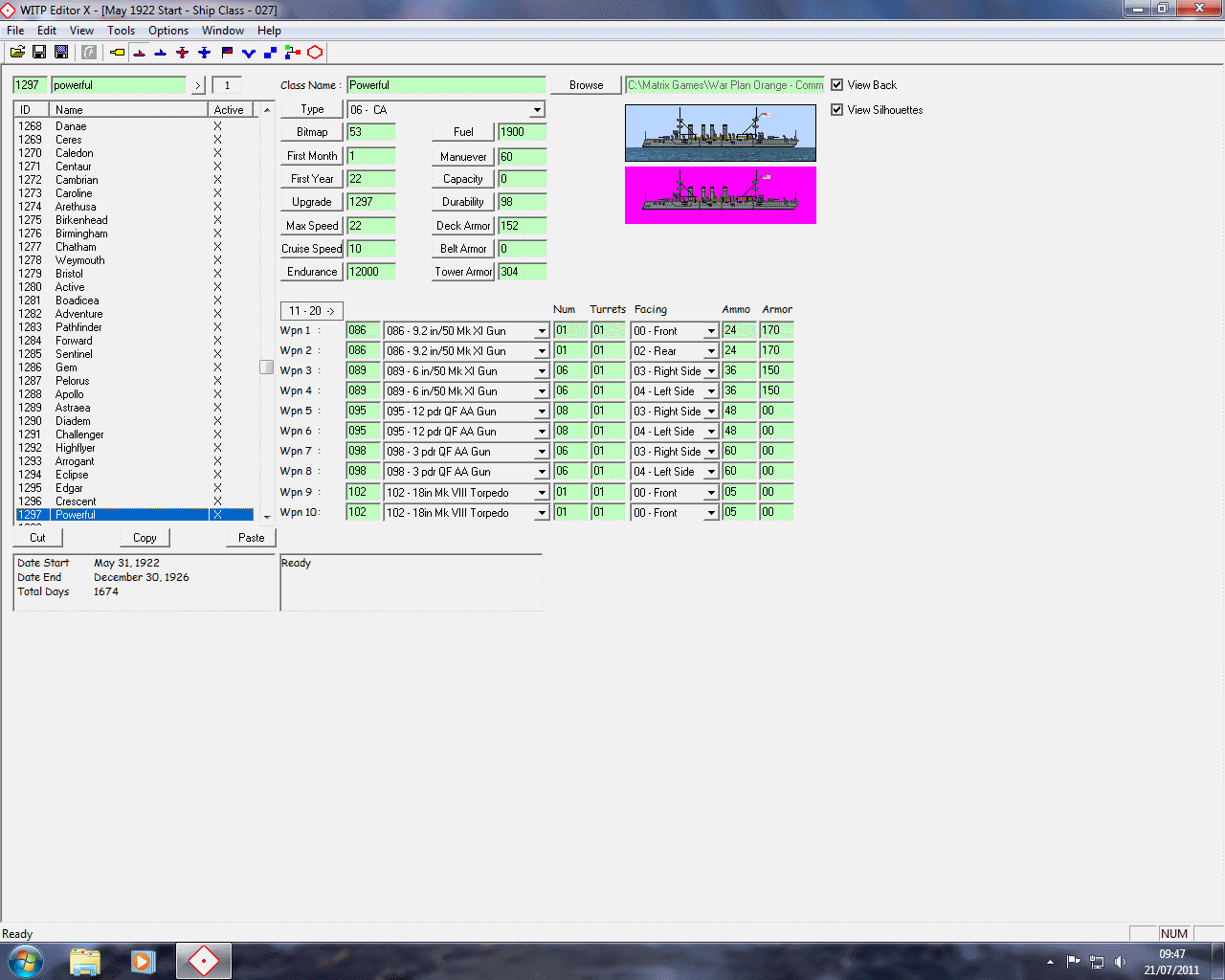Click the volume speaker tray icon
Image resolution: width=1225 pixels, height=980 pixels.
1120,962
